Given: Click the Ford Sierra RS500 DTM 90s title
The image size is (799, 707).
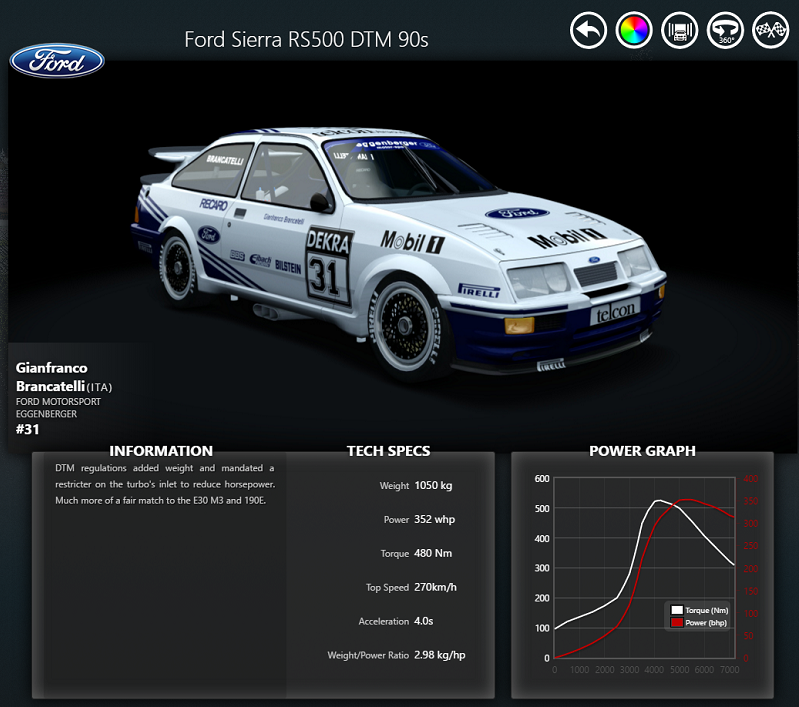Looking at the screenshot, I should click(306, 40).
